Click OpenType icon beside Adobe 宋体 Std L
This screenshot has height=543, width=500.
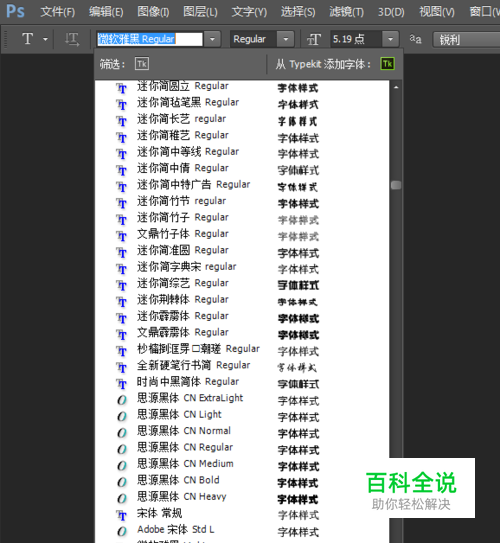(x=122, y=532)
